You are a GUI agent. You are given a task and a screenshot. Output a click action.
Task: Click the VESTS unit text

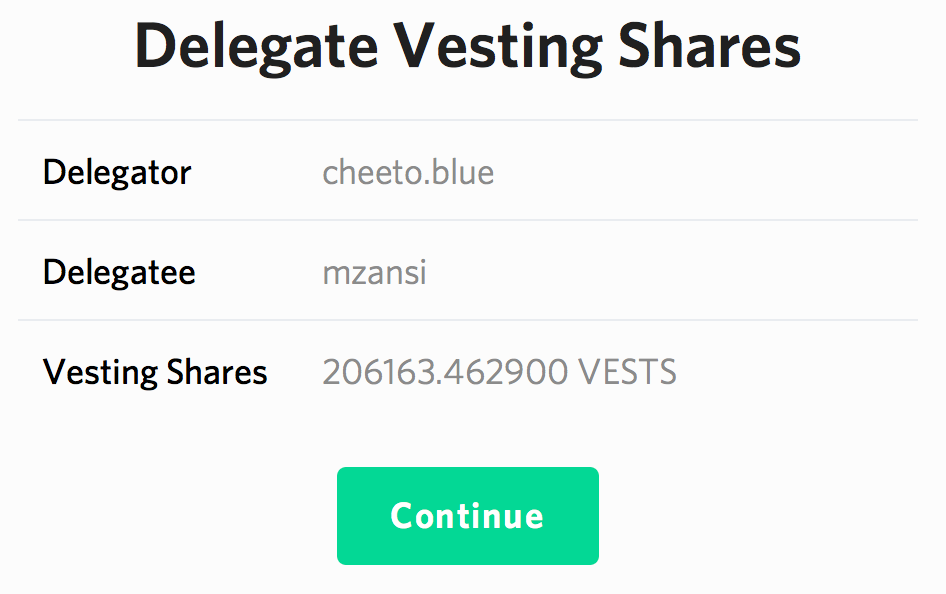pos(628,372)
